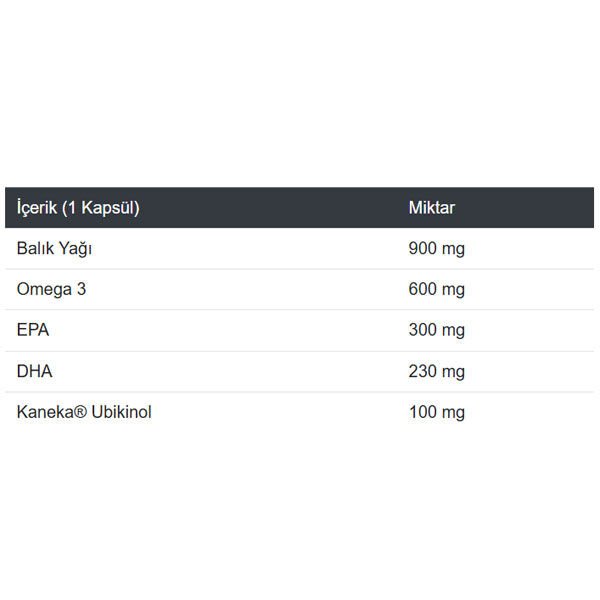Select the "EPA" ingredient cell
The image size is (600, 600).
coord(33,330)
